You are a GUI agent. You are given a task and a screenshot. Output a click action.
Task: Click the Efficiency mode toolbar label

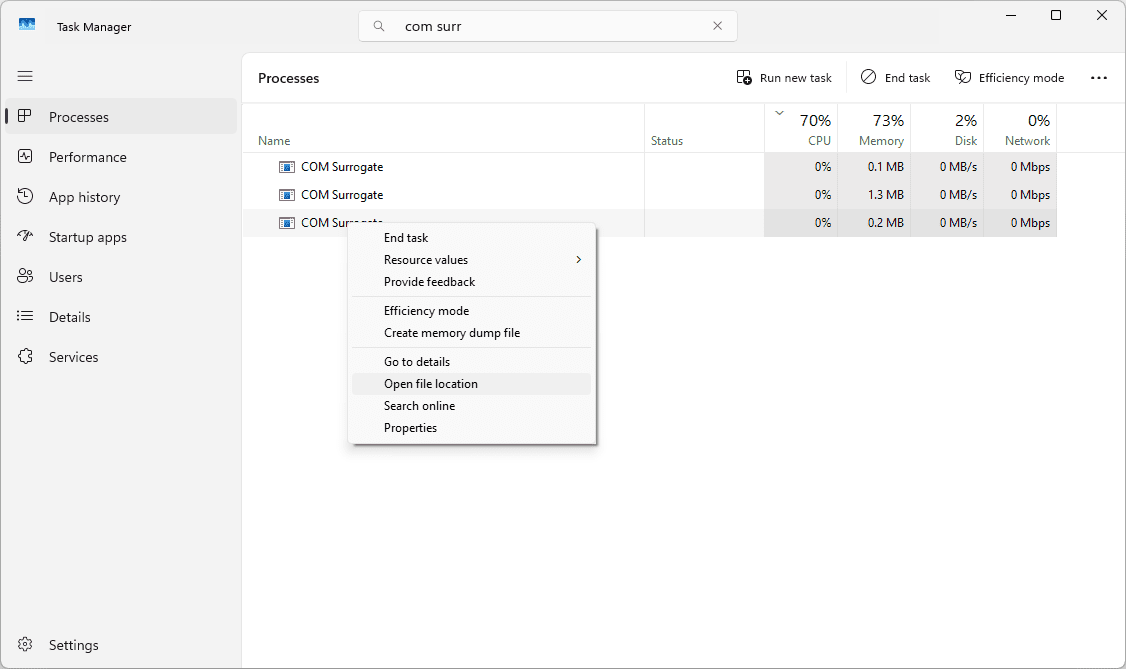1021,78
